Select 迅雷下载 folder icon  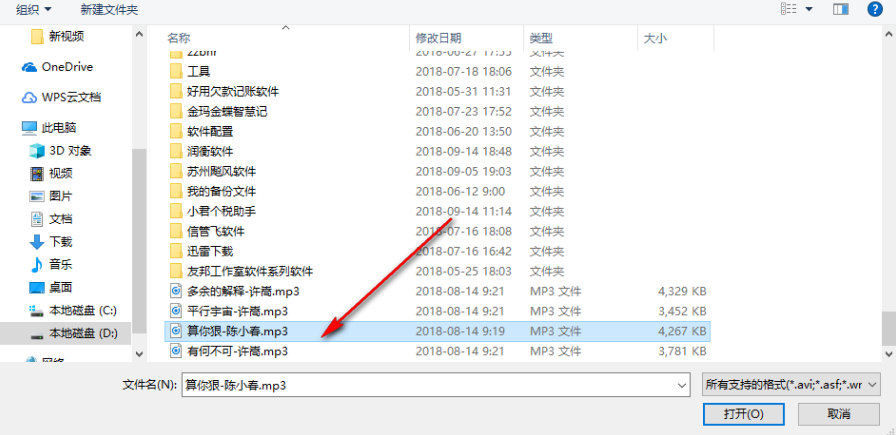coord(176,252)
